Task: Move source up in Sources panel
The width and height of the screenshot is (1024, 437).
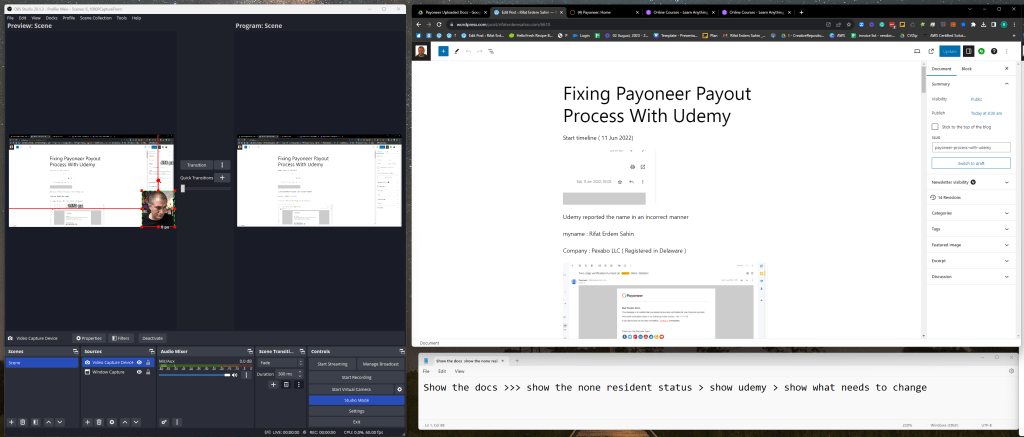Action: pos(125,422)
